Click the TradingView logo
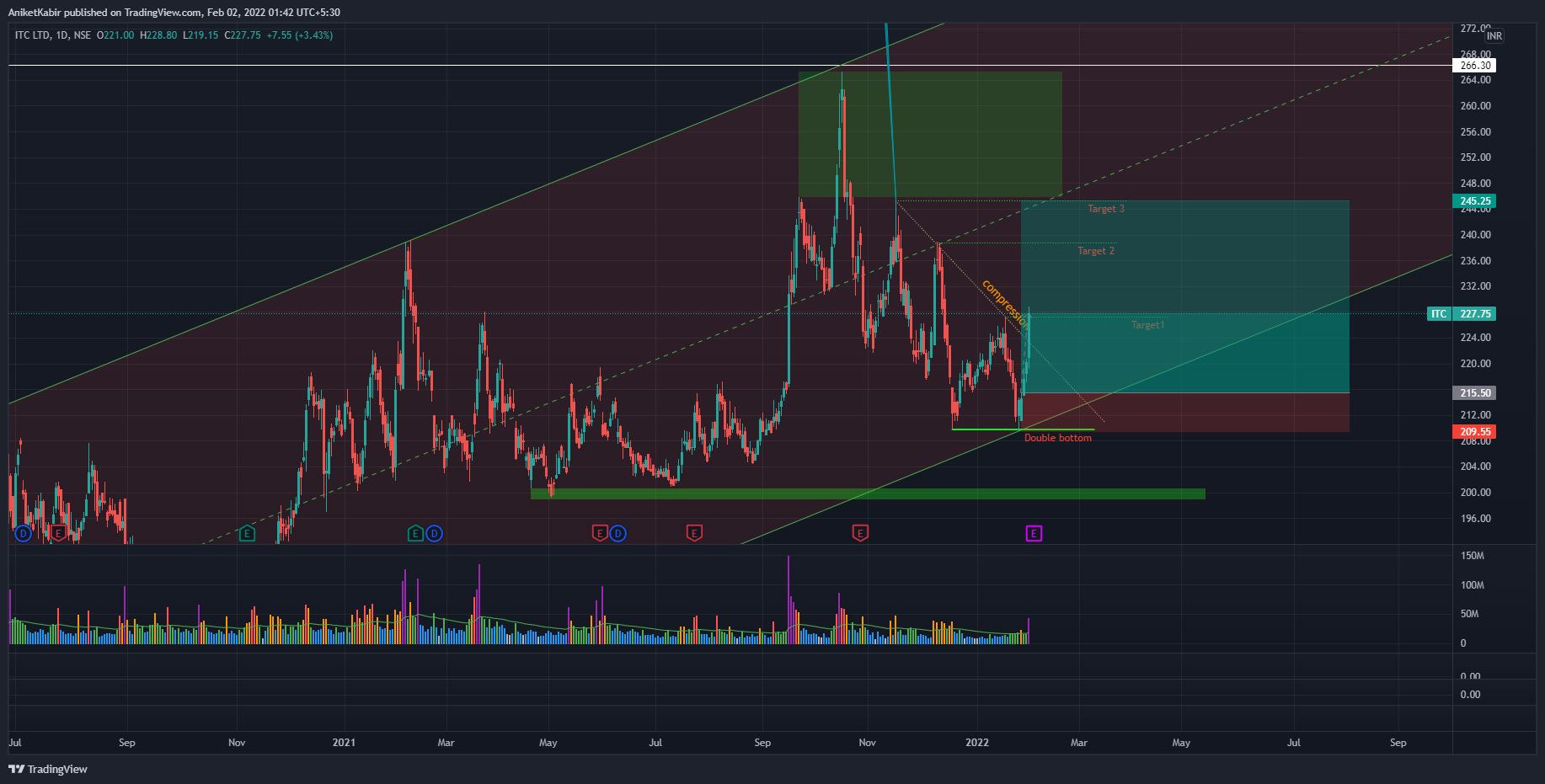Viewport: 1545px width, 784px height. tap(48, 769)
